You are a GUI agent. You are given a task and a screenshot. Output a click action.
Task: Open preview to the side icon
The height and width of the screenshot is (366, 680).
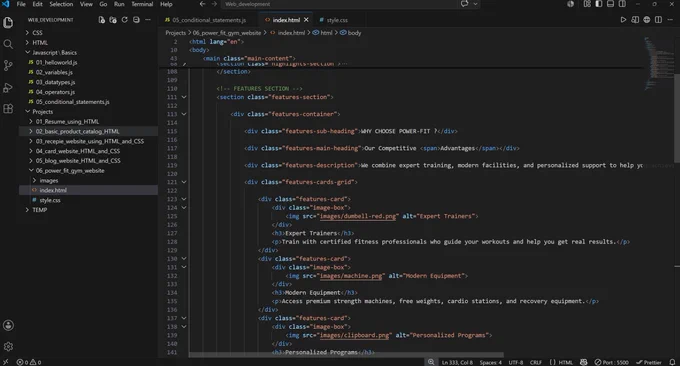pos(635,20)
